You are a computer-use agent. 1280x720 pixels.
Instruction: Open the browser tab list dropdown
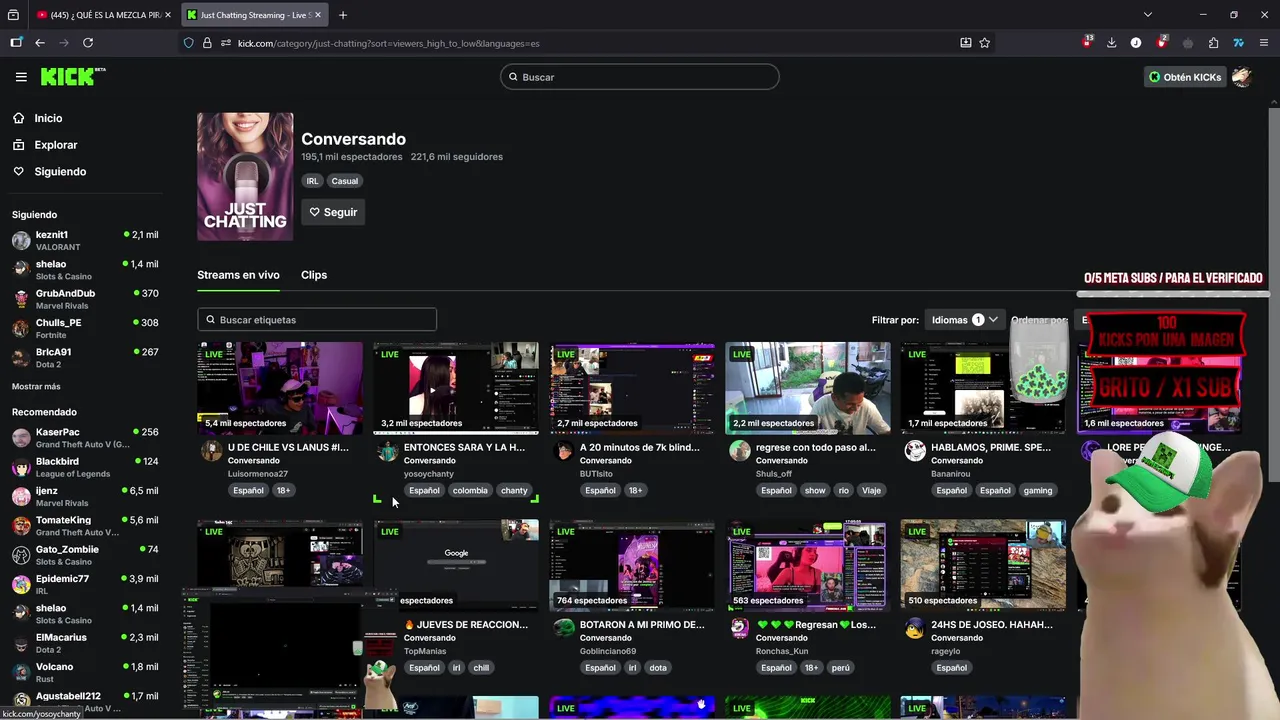coord(1148,15)
